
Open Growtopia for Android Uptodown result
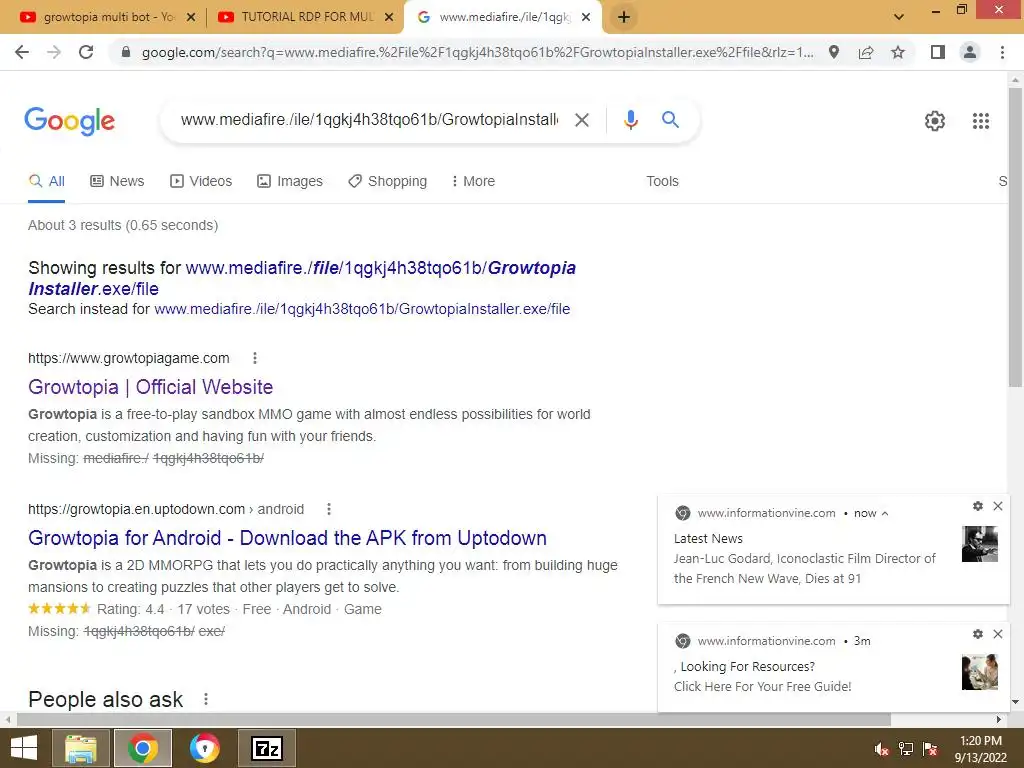(x=287, y=538)
